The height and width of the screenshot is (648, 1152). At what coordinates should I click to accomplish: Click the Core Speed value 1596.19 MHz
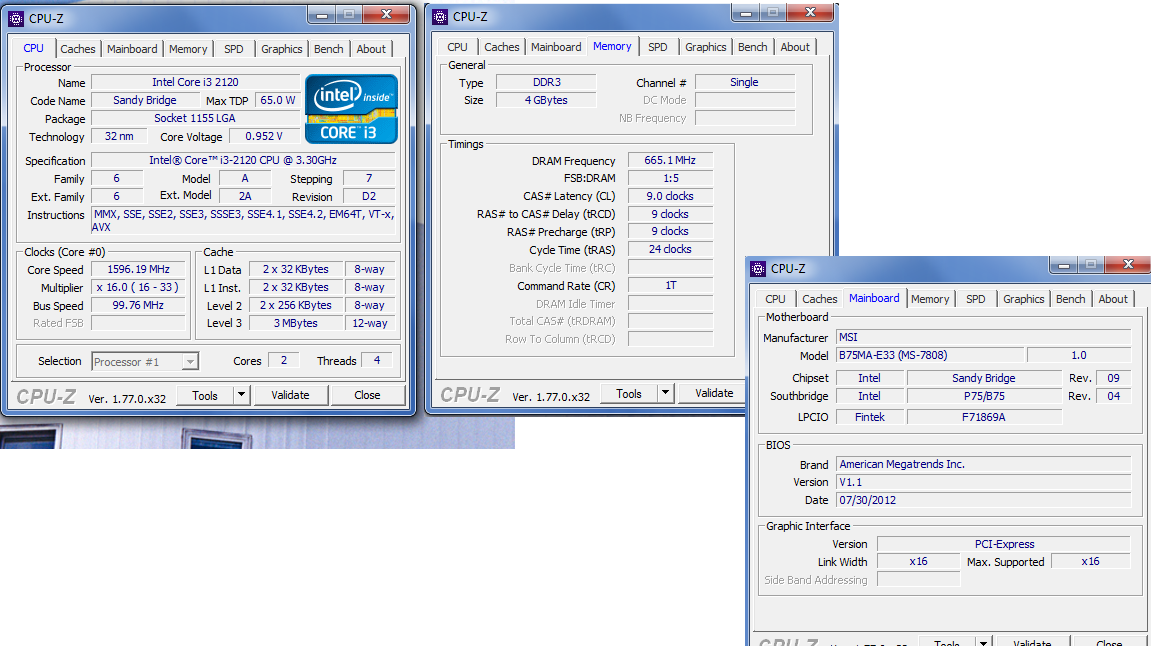click(138, 270)
